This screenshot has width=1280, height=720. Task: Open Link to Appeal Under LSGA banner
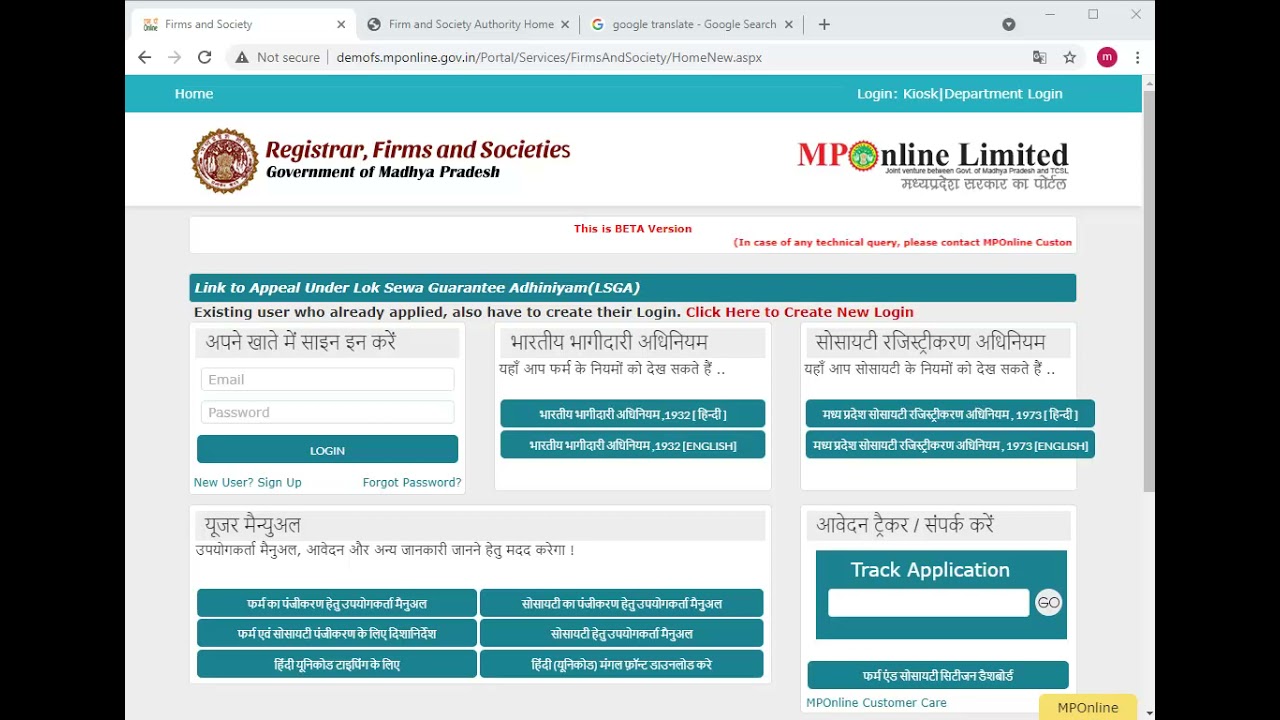click(x=632, y=288)
